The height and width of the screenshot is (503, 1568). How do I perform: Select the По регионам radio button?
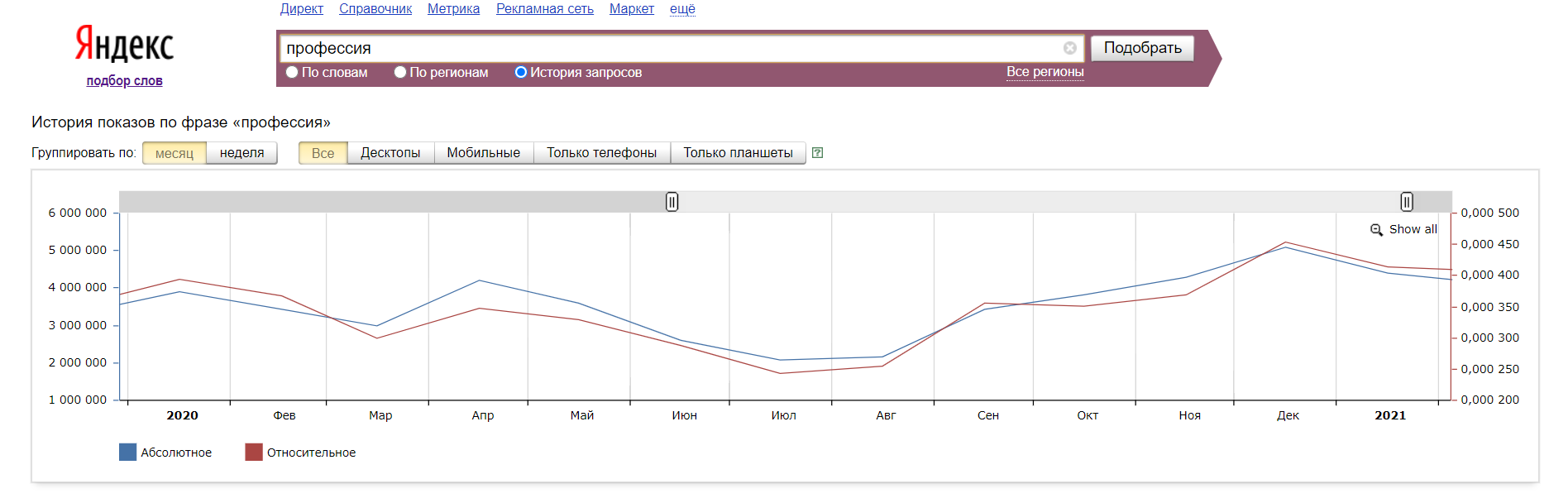400,72
